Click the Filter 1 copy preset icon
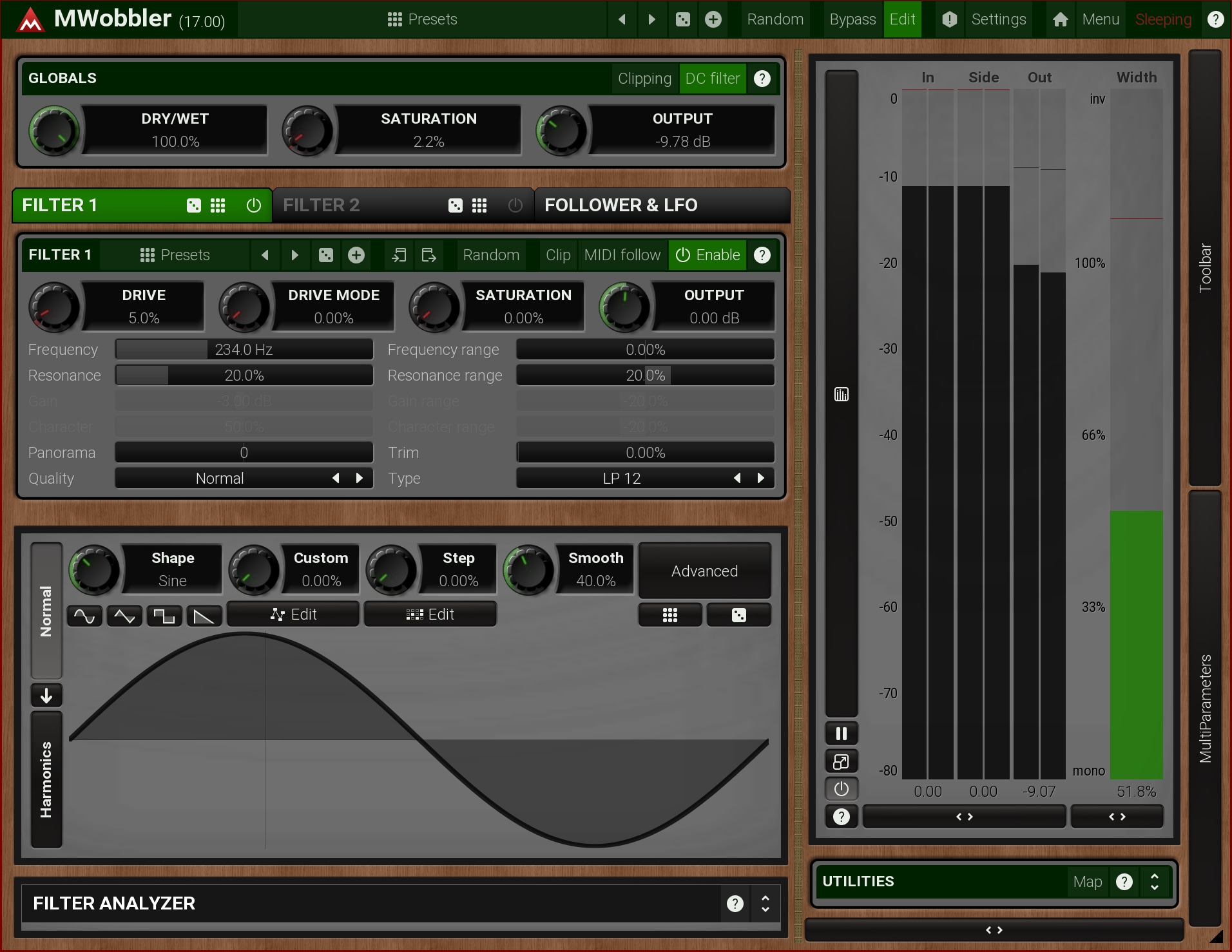 [x=399, y=255]
